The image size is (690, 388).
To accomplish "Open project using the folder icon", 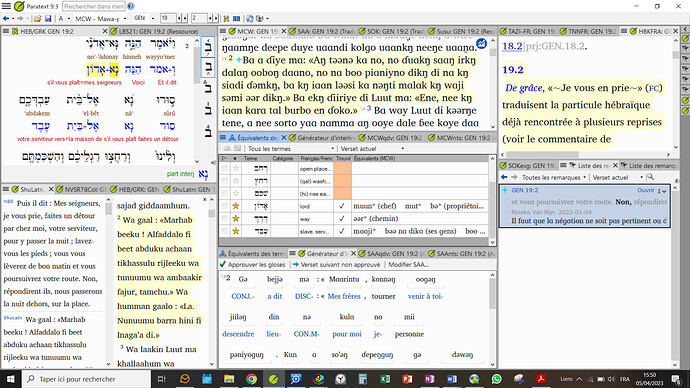I will click(37, 18).
